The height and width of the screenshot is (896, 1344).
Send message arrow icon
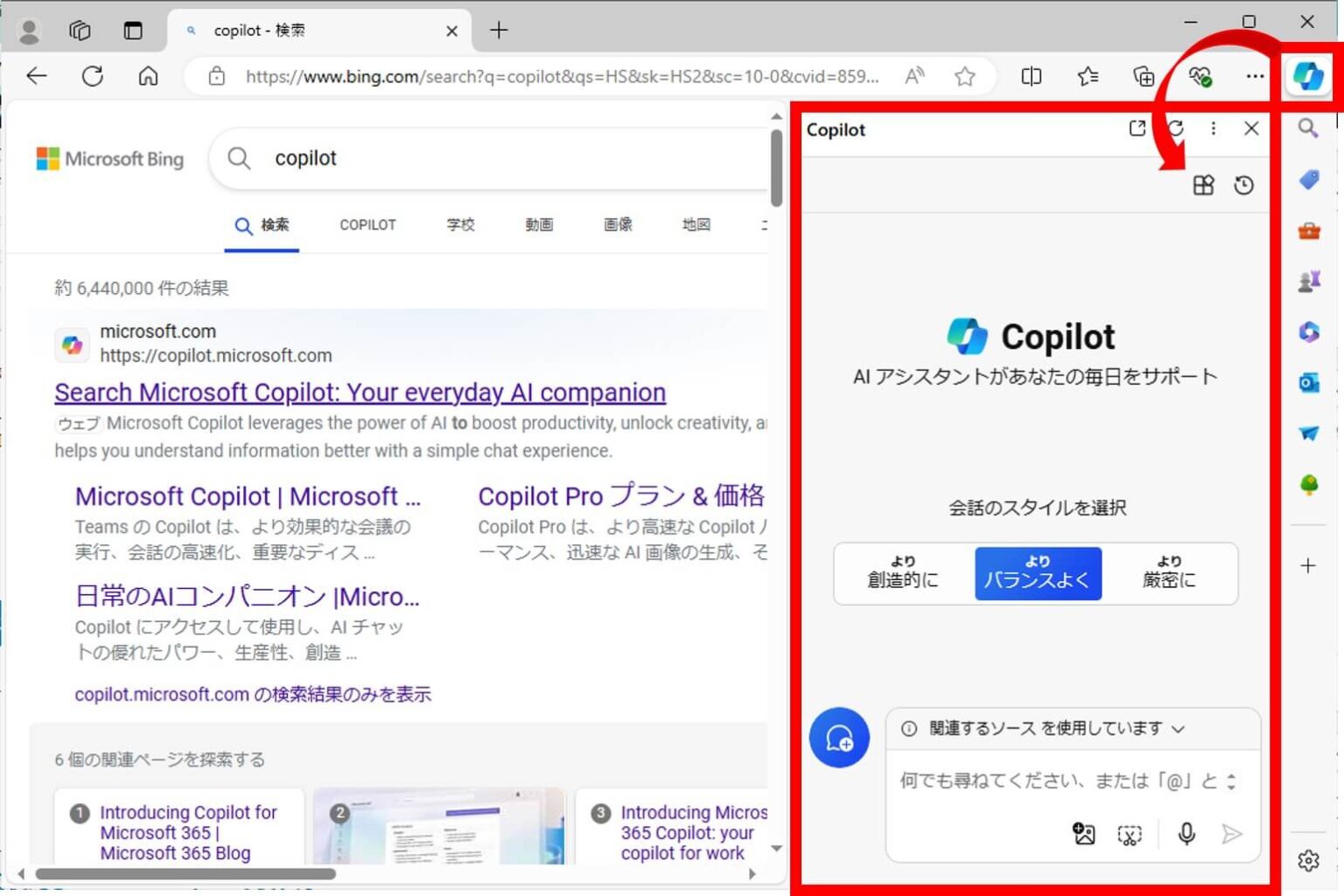coord(1232,834)
